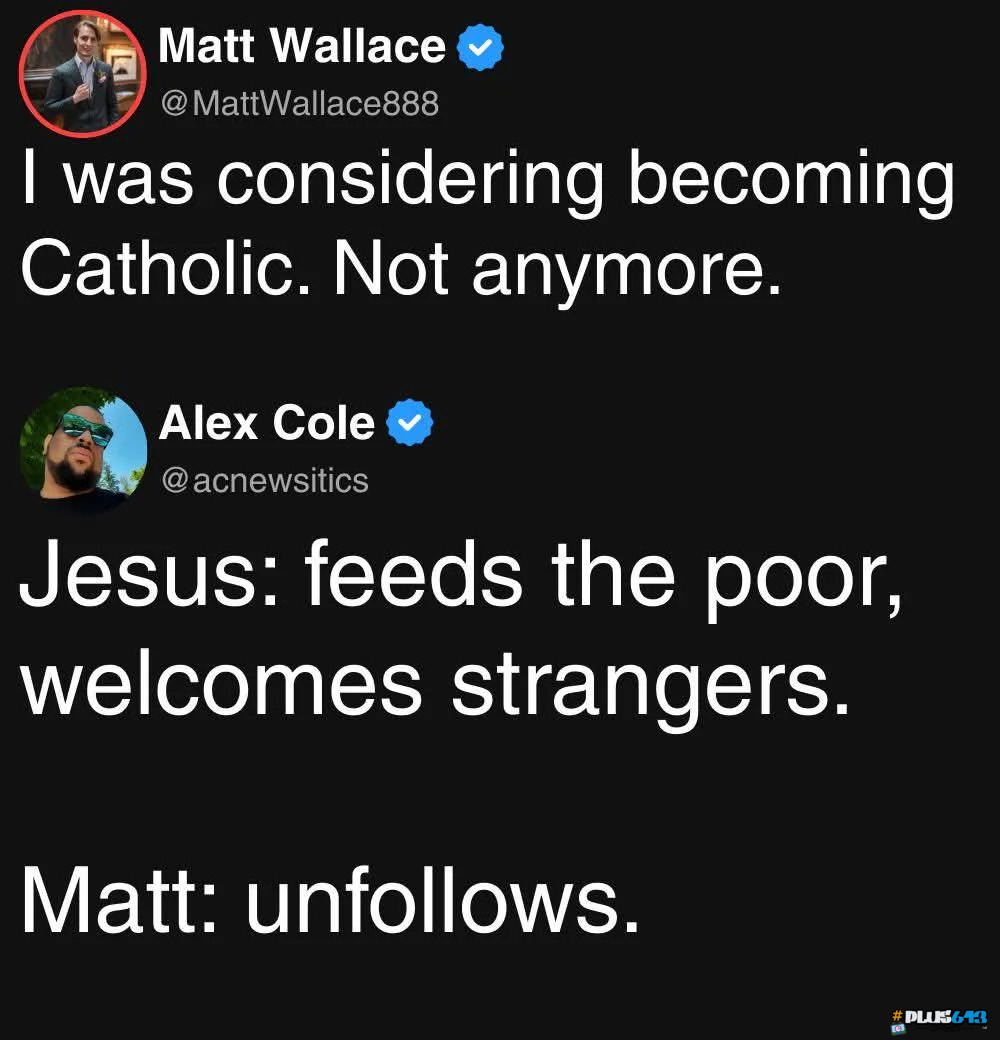Click the orange hash symbol in the watermark
This screenshot has width=1000, height=1040.
click(x=897, y=1015)
